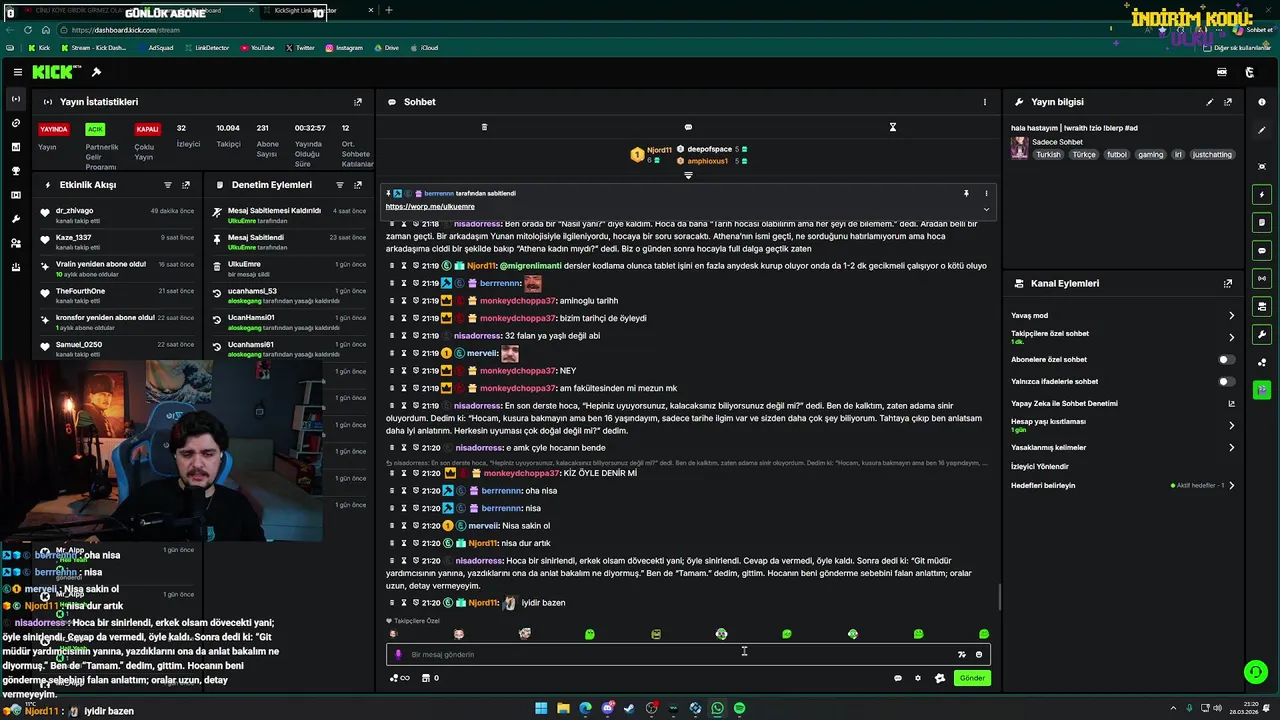Expand Hedefleri belirleyin active goals

(x=1231, y=486)
